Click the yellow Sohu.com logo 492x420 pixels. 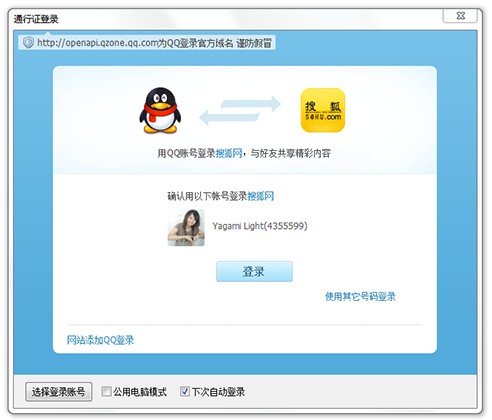tap(323, 110)
